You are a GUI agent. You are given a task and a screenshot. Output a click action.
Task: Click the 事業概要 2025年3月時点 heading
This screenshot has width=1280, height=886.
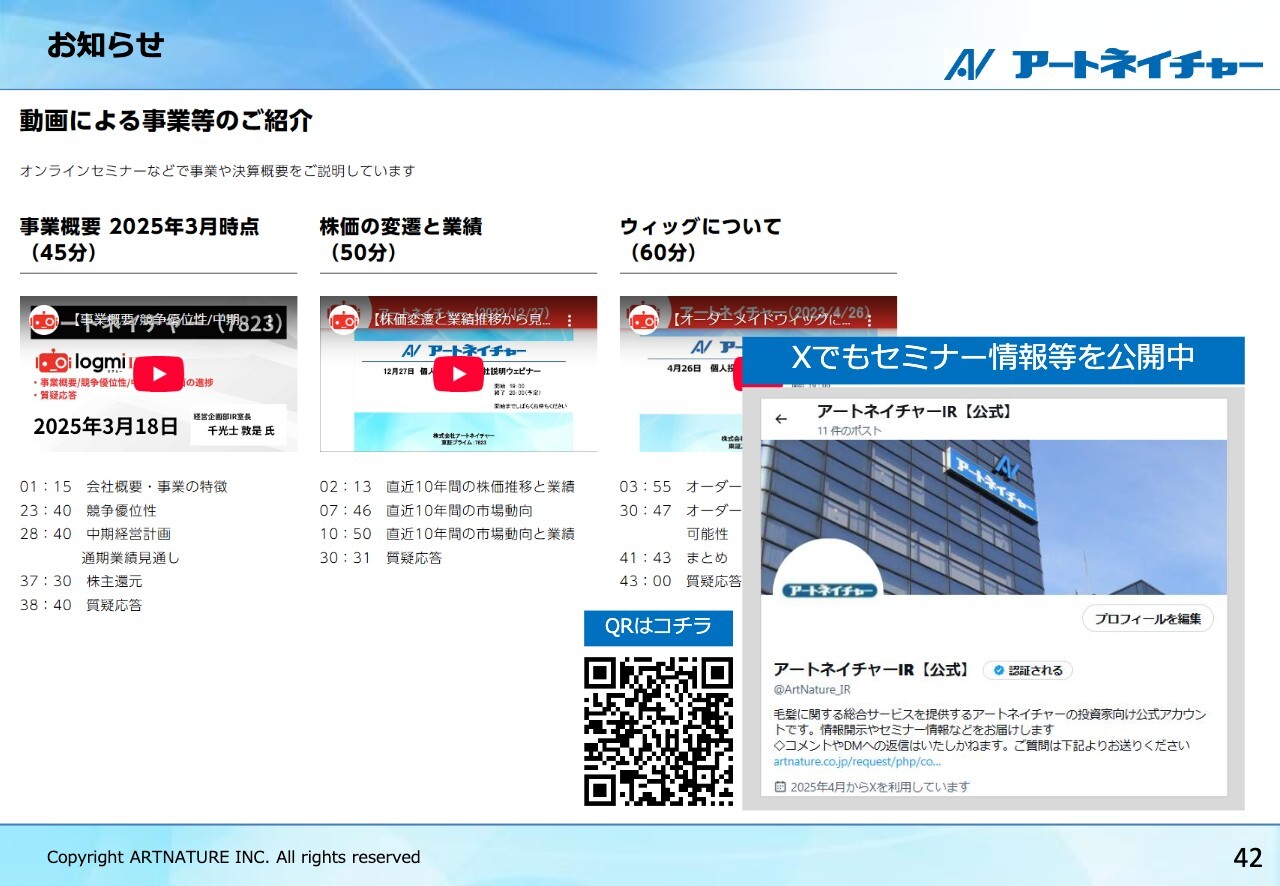pos(139,227)
